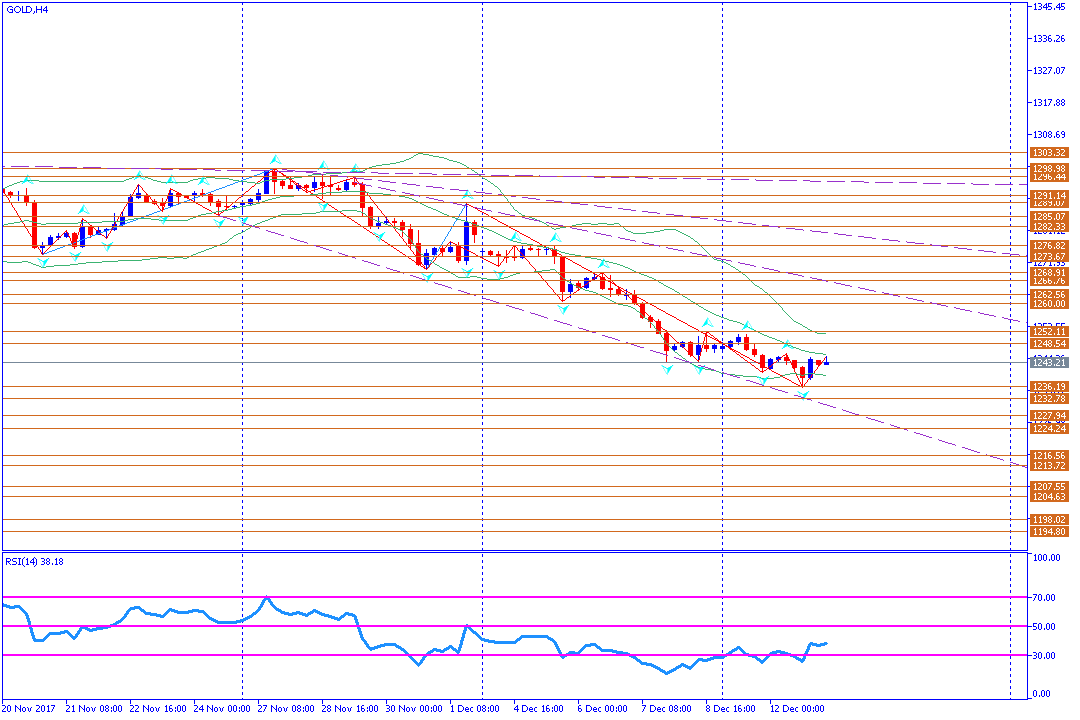Click the 7 Dec 08:00 time label

(x=667, y=708)
